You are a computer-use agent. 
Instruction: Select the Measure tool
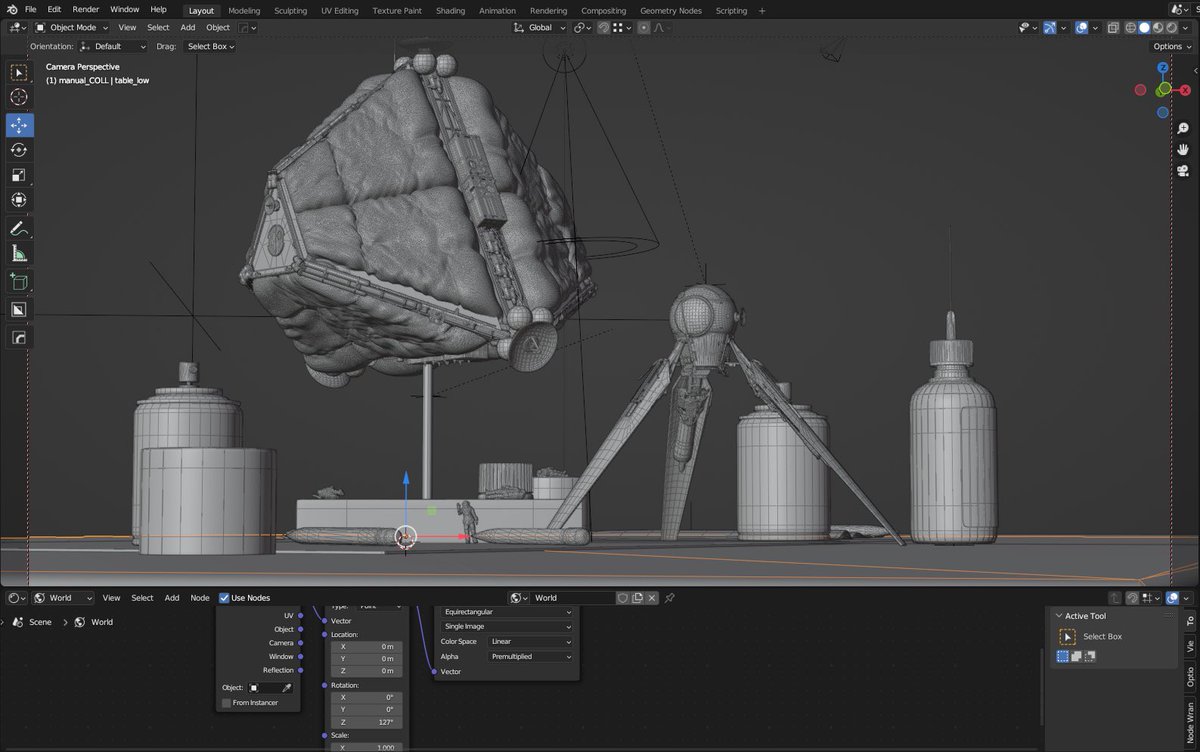(x=19, y=254)
